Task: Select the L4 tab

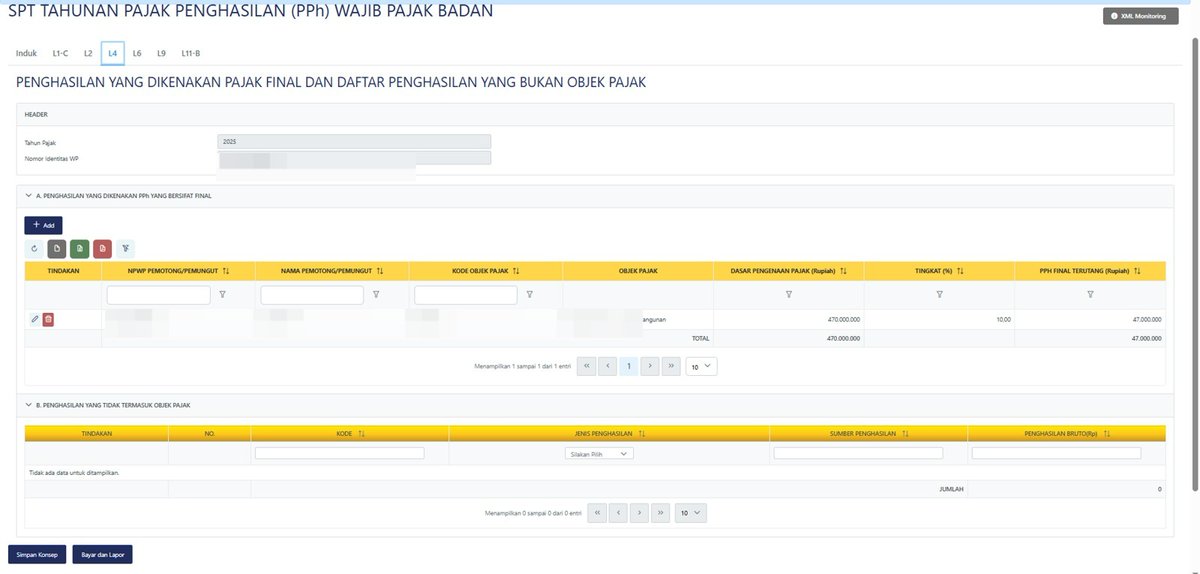Action: tap(112, 53)
